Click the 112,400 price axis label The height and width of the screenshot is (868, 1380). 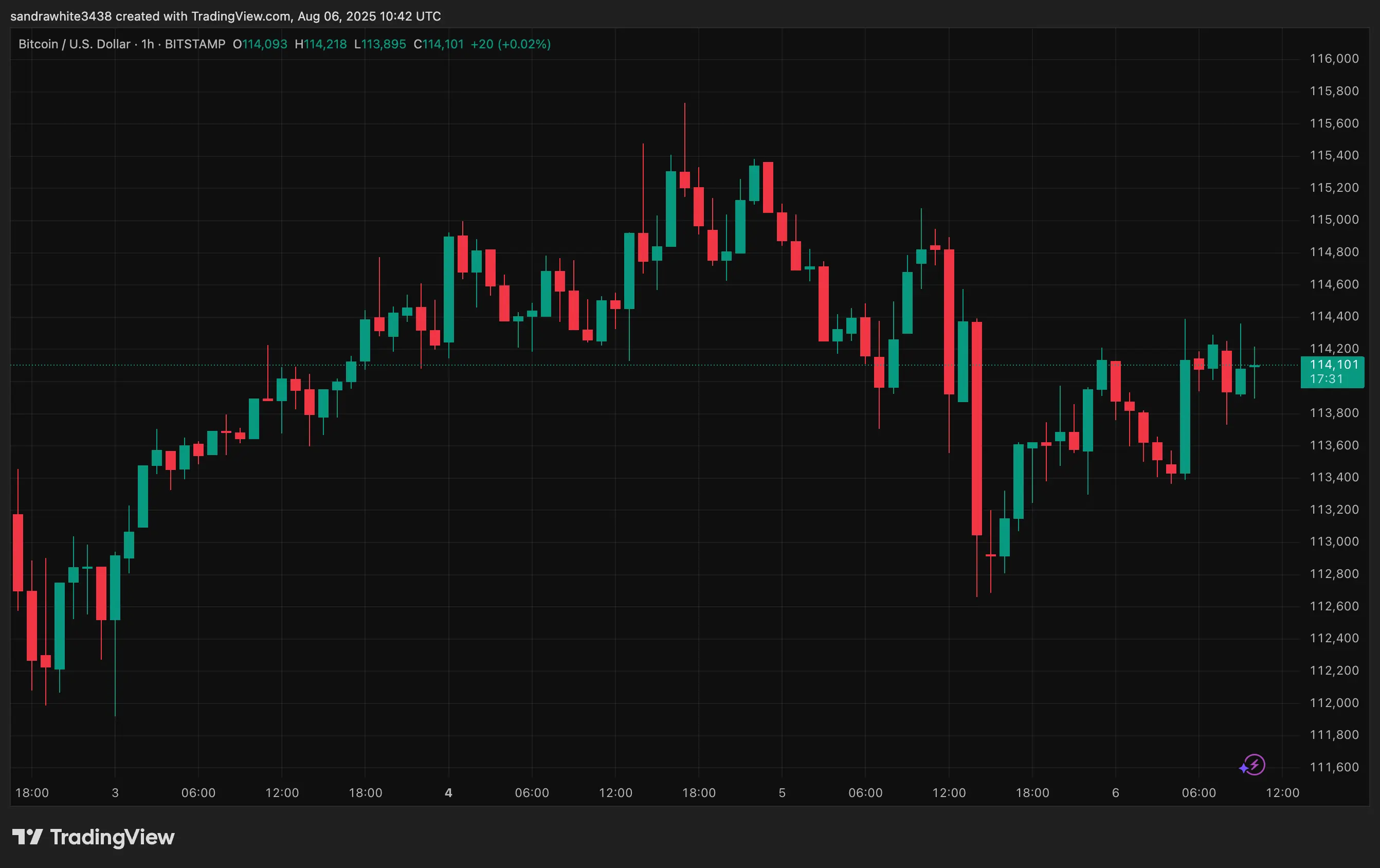1334,638
